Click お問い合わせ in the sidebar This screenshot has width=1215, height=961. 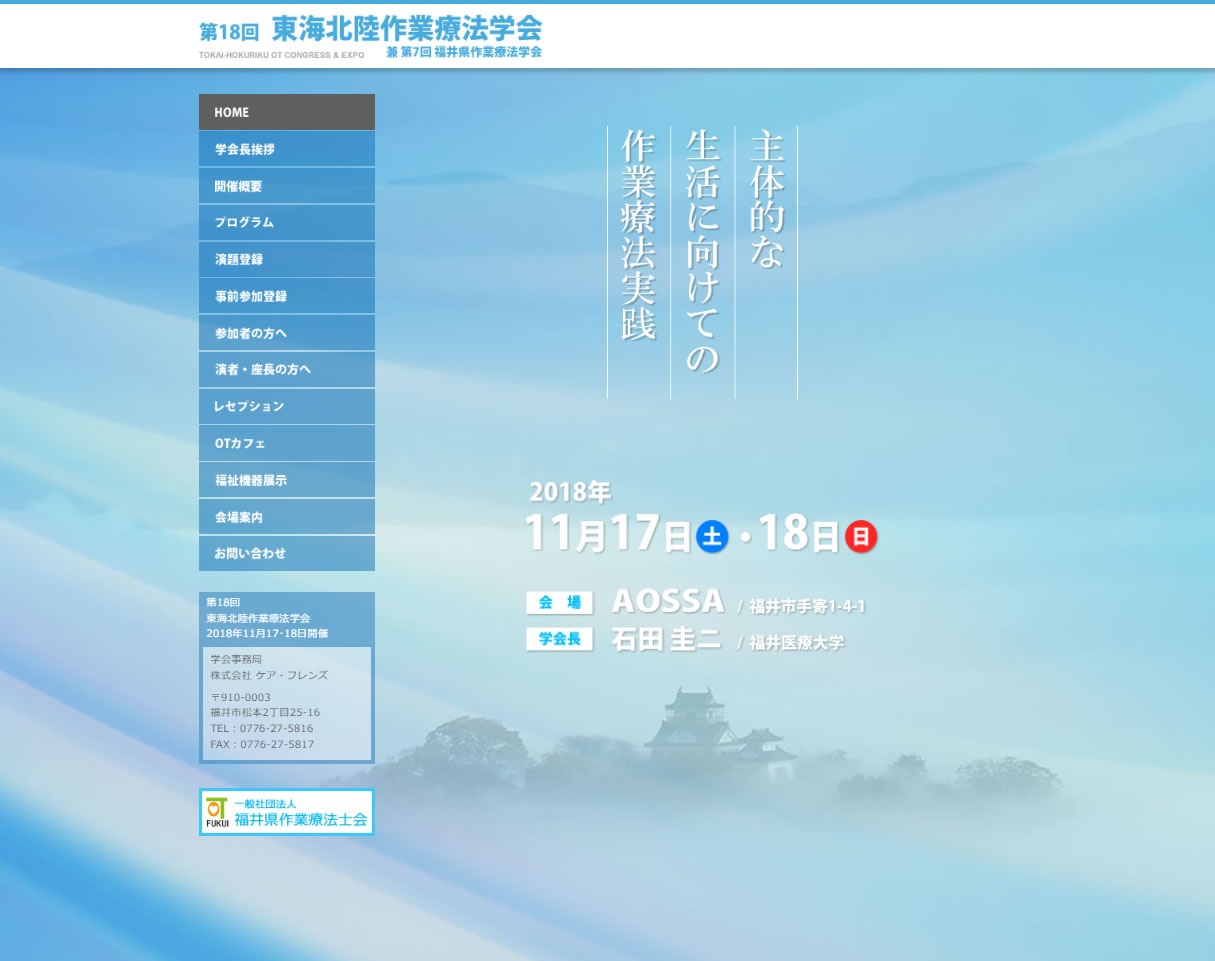286,553
